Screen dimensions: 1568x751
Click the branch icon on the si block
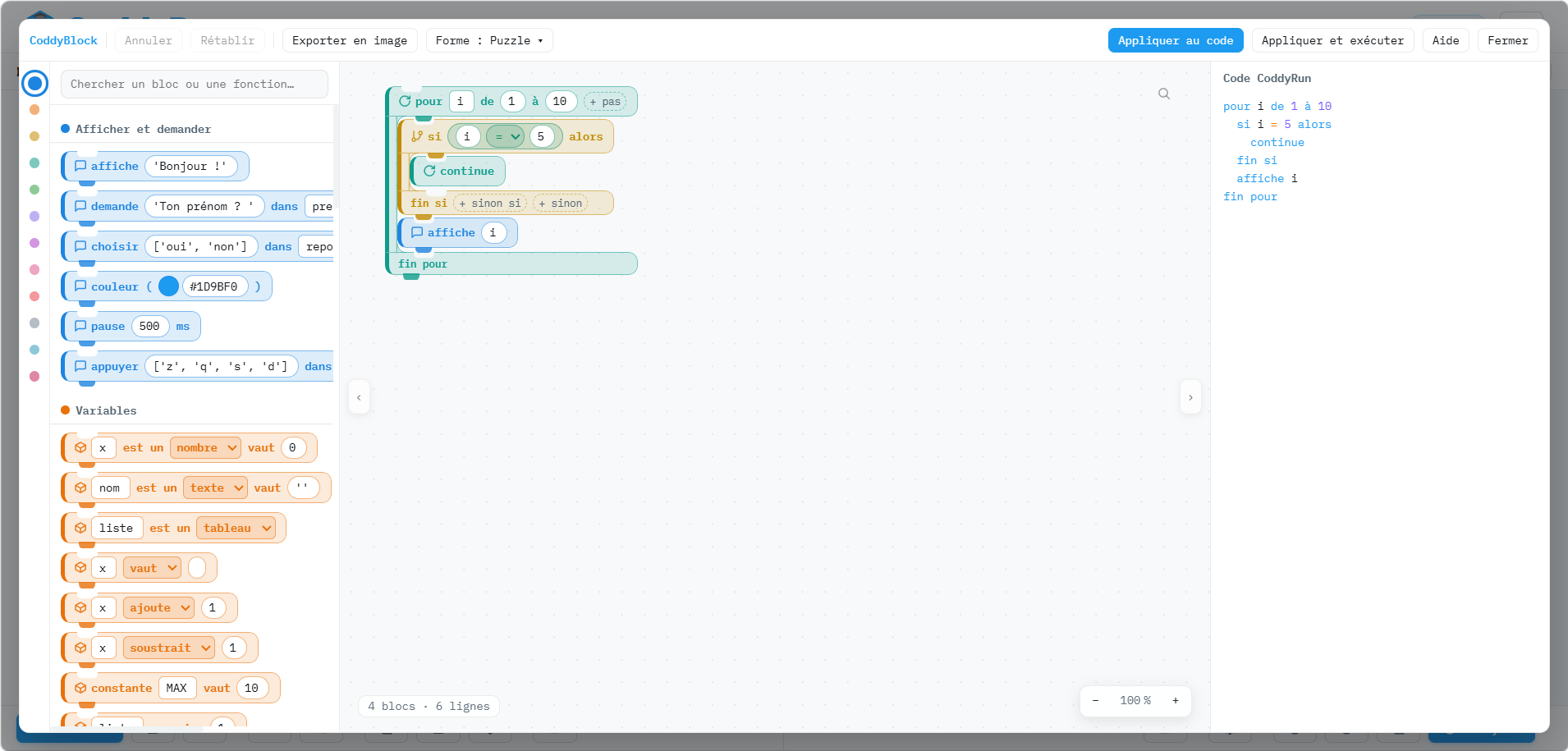(417, 136)
